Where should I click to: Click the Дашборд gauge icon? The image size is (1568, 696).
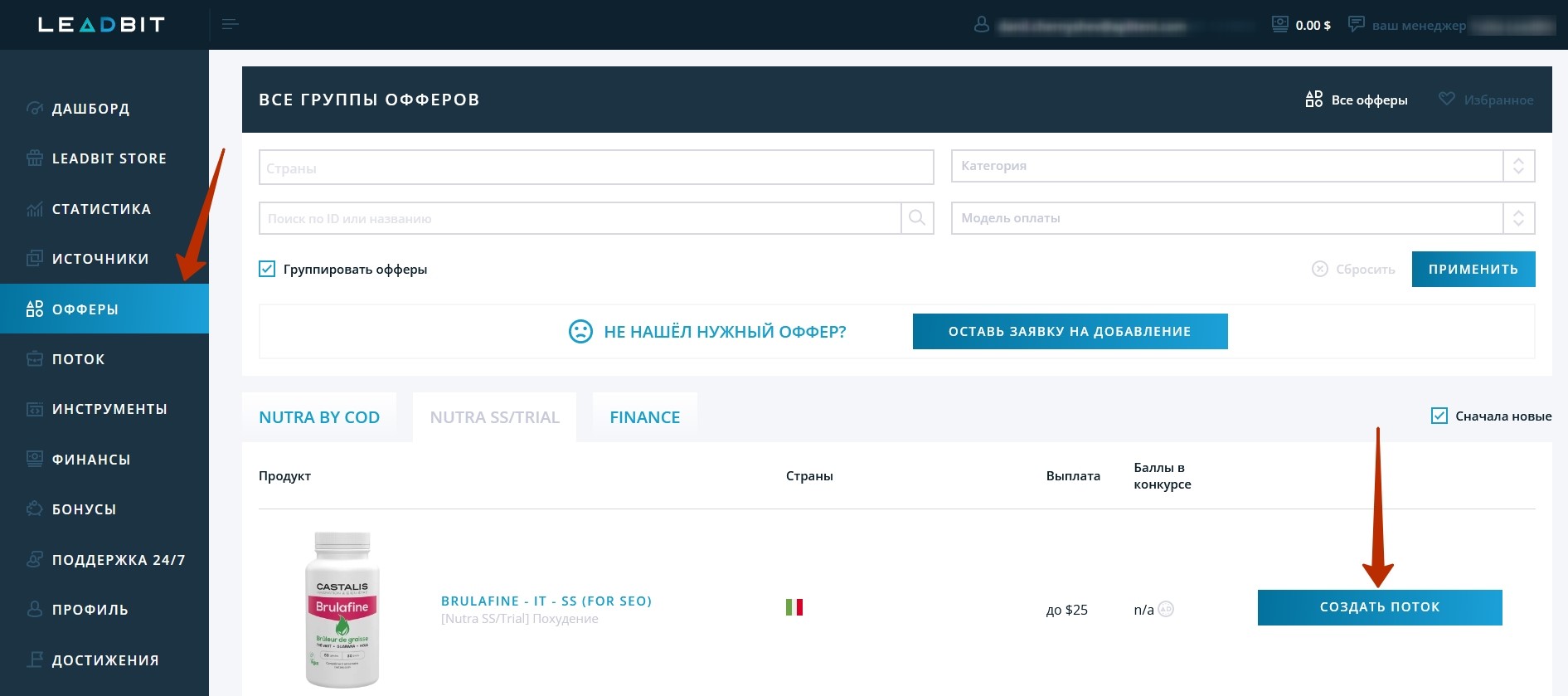click(x=34, y=108)
